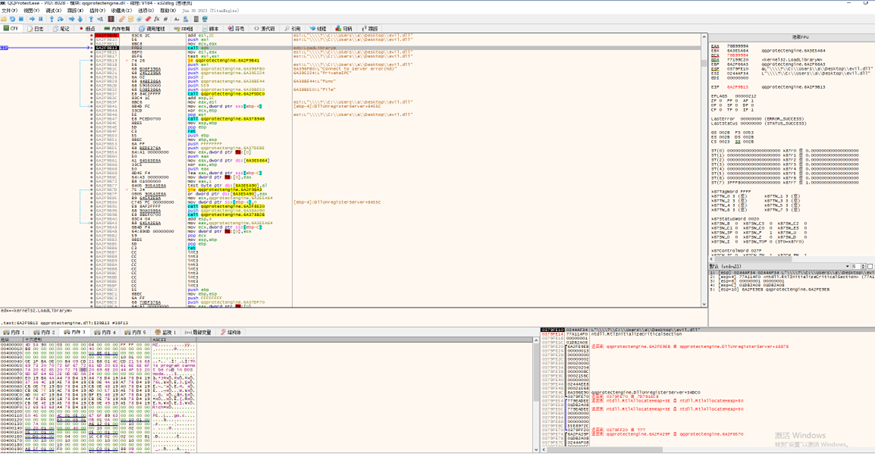875x454 pixels.
Task: Open the 文件 (File) menu
Action: (9, 11)
